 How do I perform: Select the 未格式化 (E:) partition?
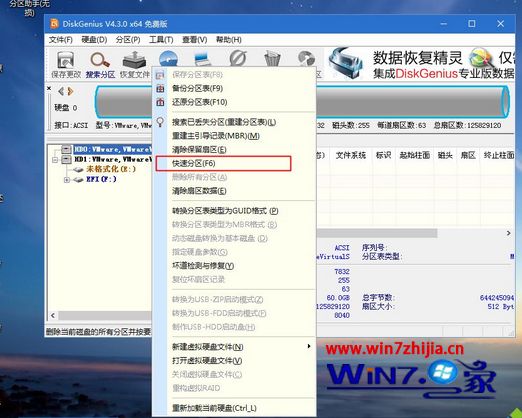(x=111, y=169)
